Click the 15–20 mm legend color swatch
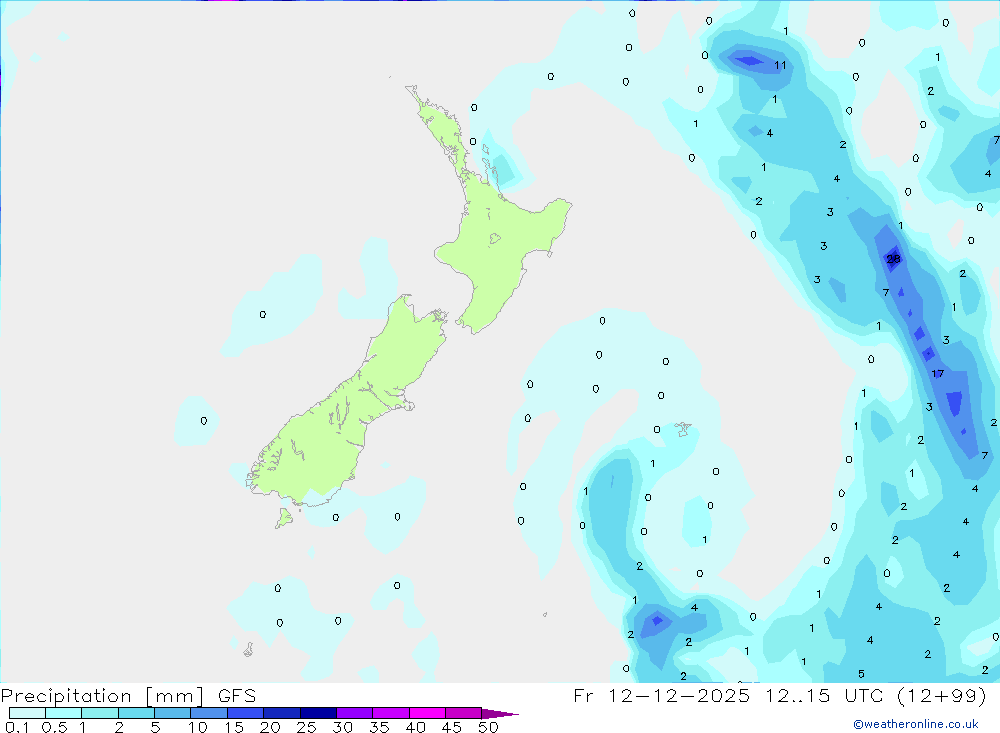Viewport: 1000px width, 733px height. (246, 713)
